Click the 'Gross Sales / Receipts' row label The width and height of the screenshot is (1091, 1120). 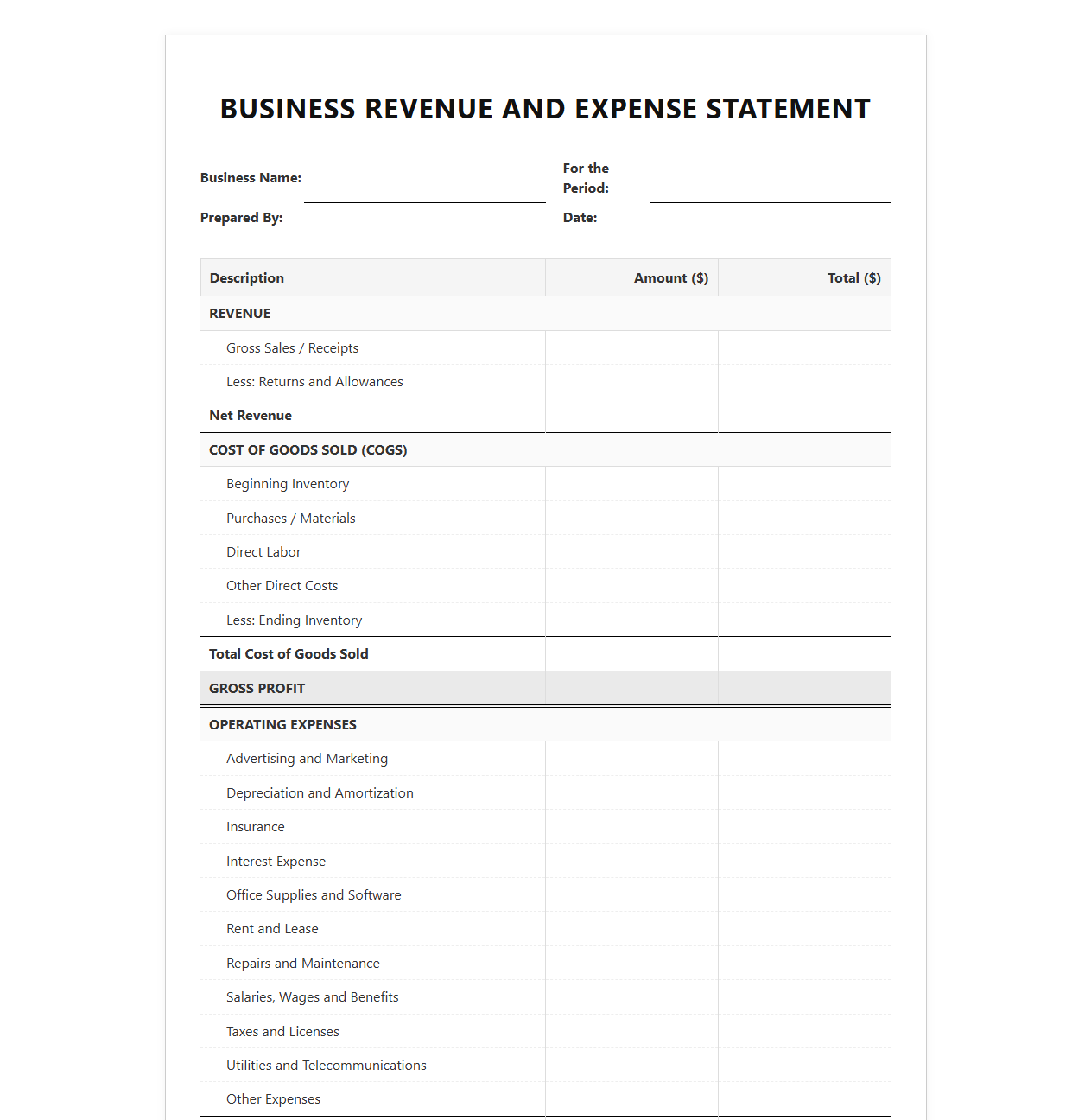(x=293, y=348)
